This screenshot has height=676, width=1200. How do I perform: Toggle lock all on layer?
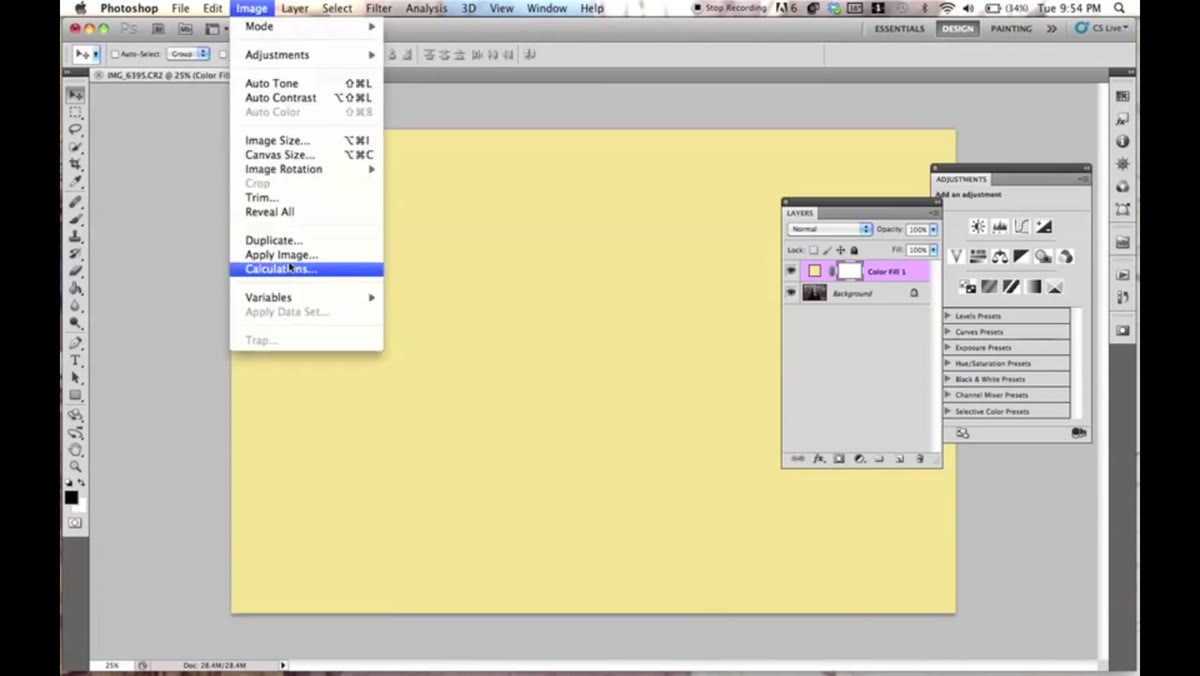(x=853, y=250)
